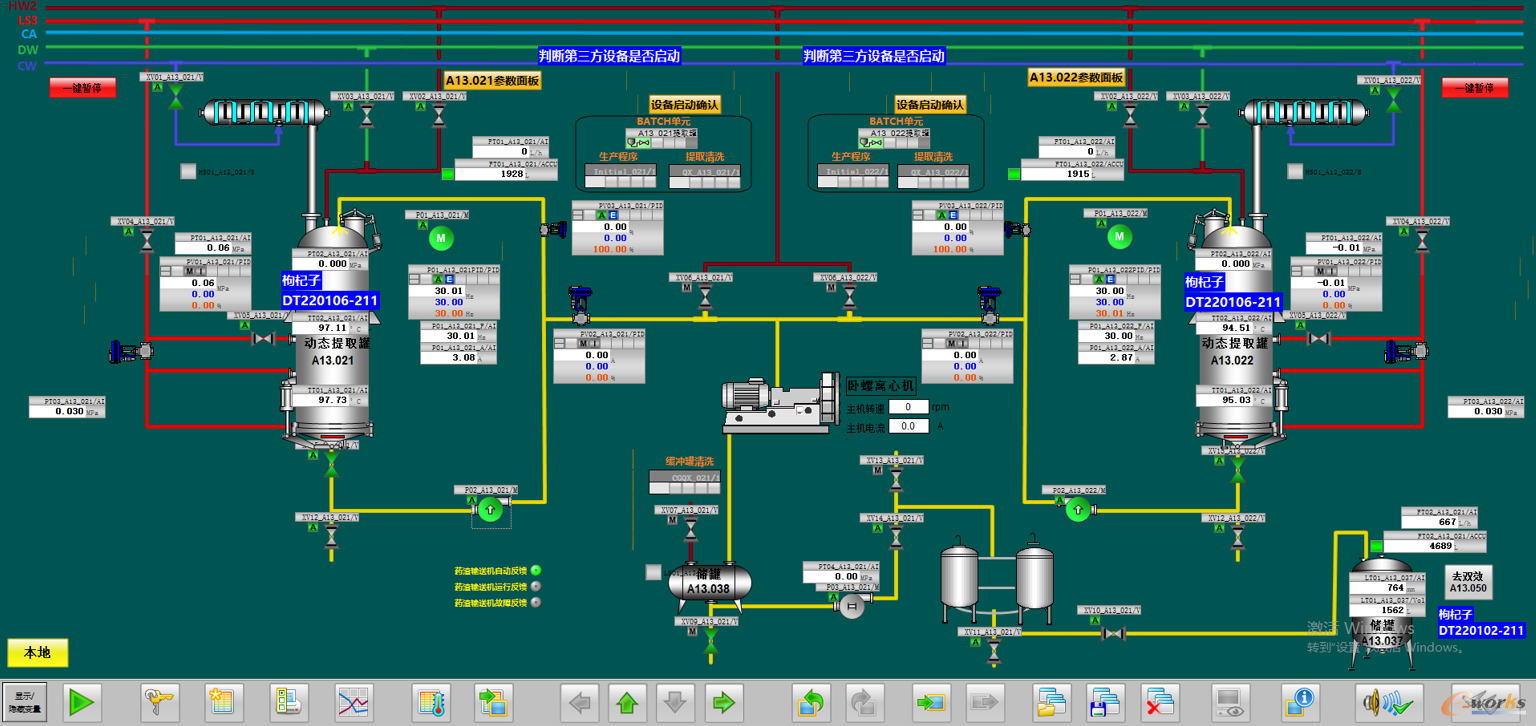The width and height of the screenshot is (1536, 726).
Task: Click the grey left arrow navigation icon
Action: 580,702
